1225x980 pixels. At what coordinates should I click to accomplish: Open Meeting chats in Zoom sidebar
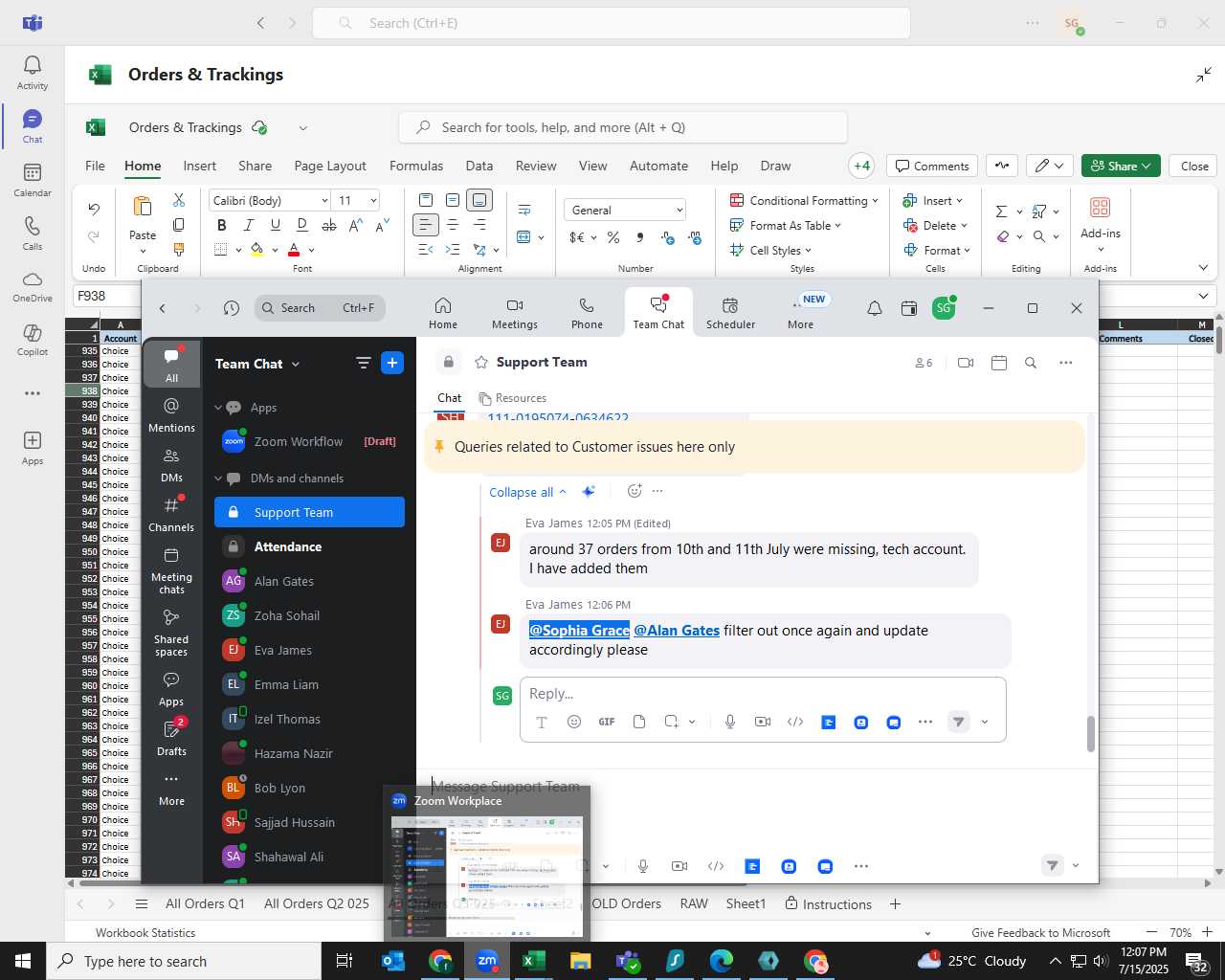coord(171,571)
